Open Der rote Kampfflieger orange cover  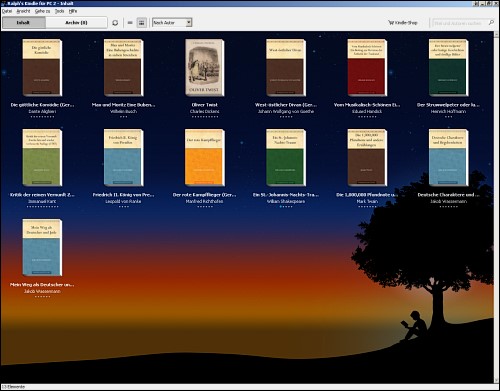point(205,157)
